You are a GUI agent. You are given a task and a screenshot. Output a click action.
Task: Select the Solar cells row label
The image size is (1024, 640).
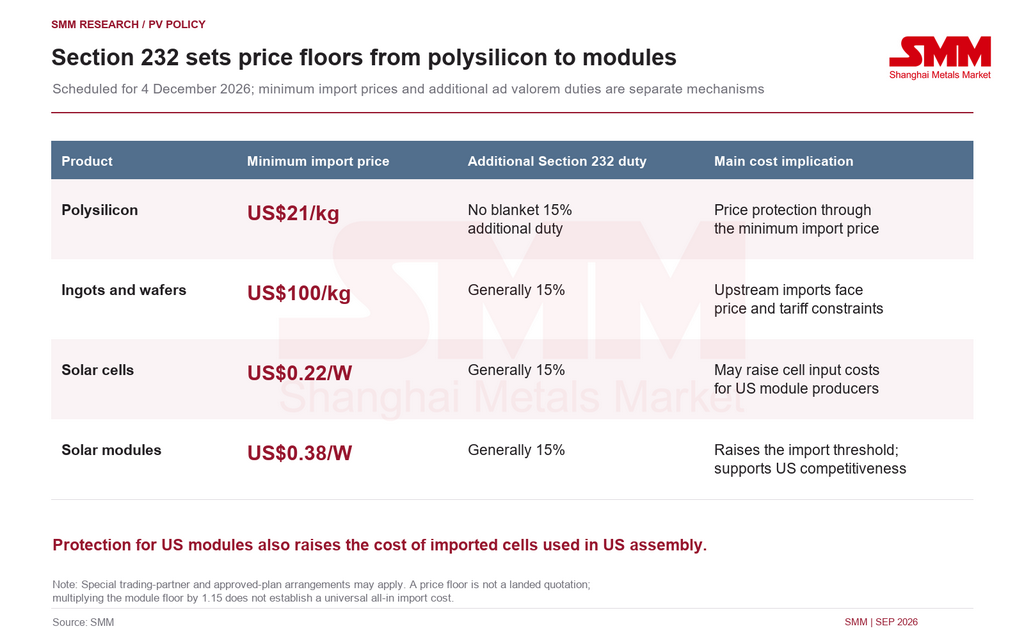[97, 370]
